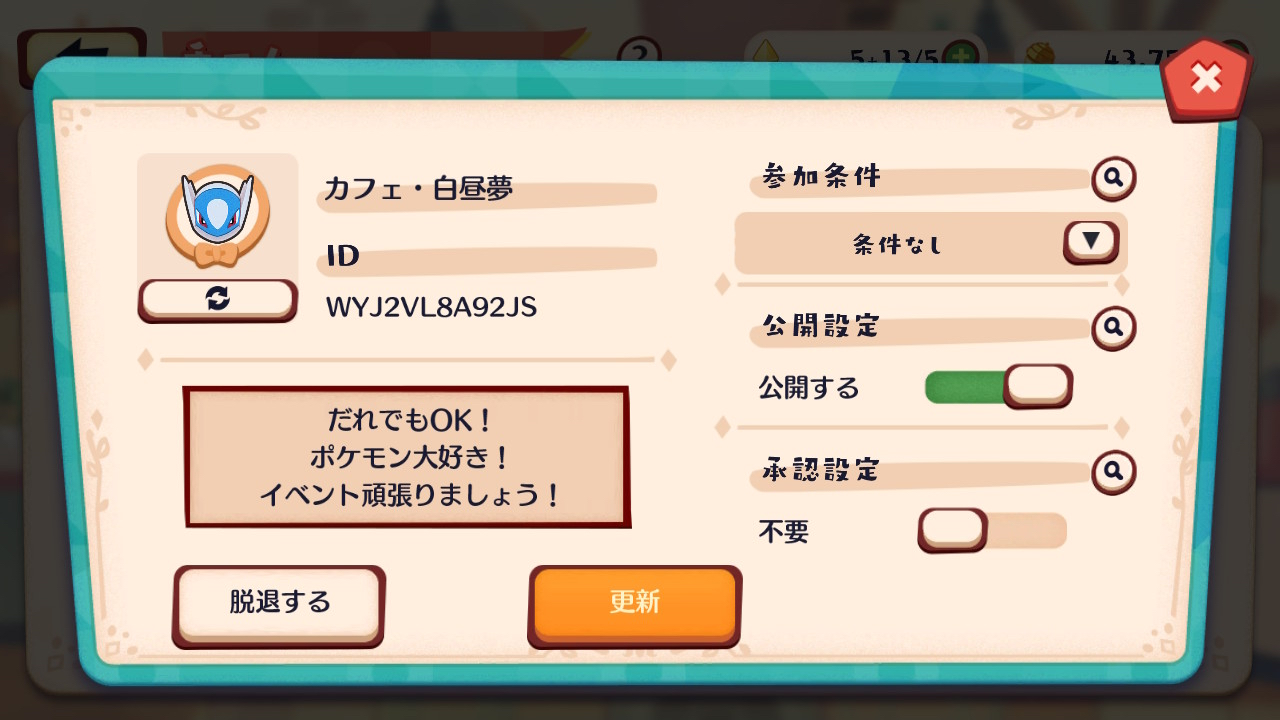
Task: Click the orange 更新 update button
Action: click(634, 603)
